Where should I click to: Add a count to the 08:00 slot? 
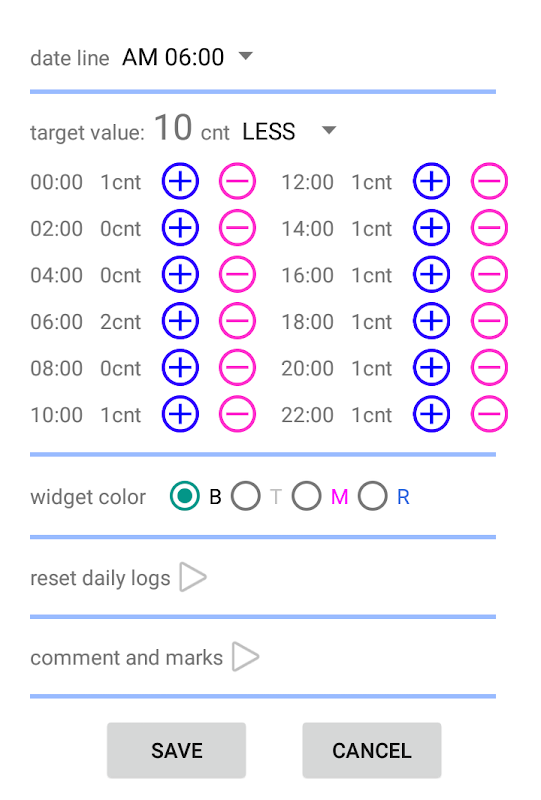tap(180, 367)
